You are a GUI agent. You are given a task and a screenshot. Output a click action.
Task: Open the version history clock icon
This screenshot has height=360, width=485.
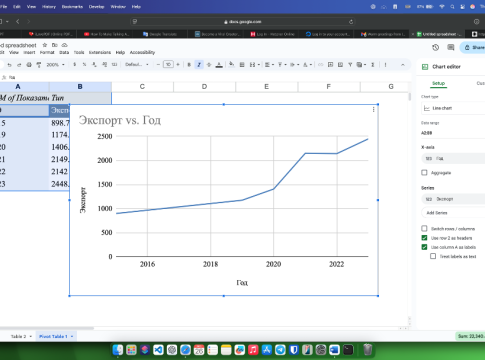pos(435,47)
